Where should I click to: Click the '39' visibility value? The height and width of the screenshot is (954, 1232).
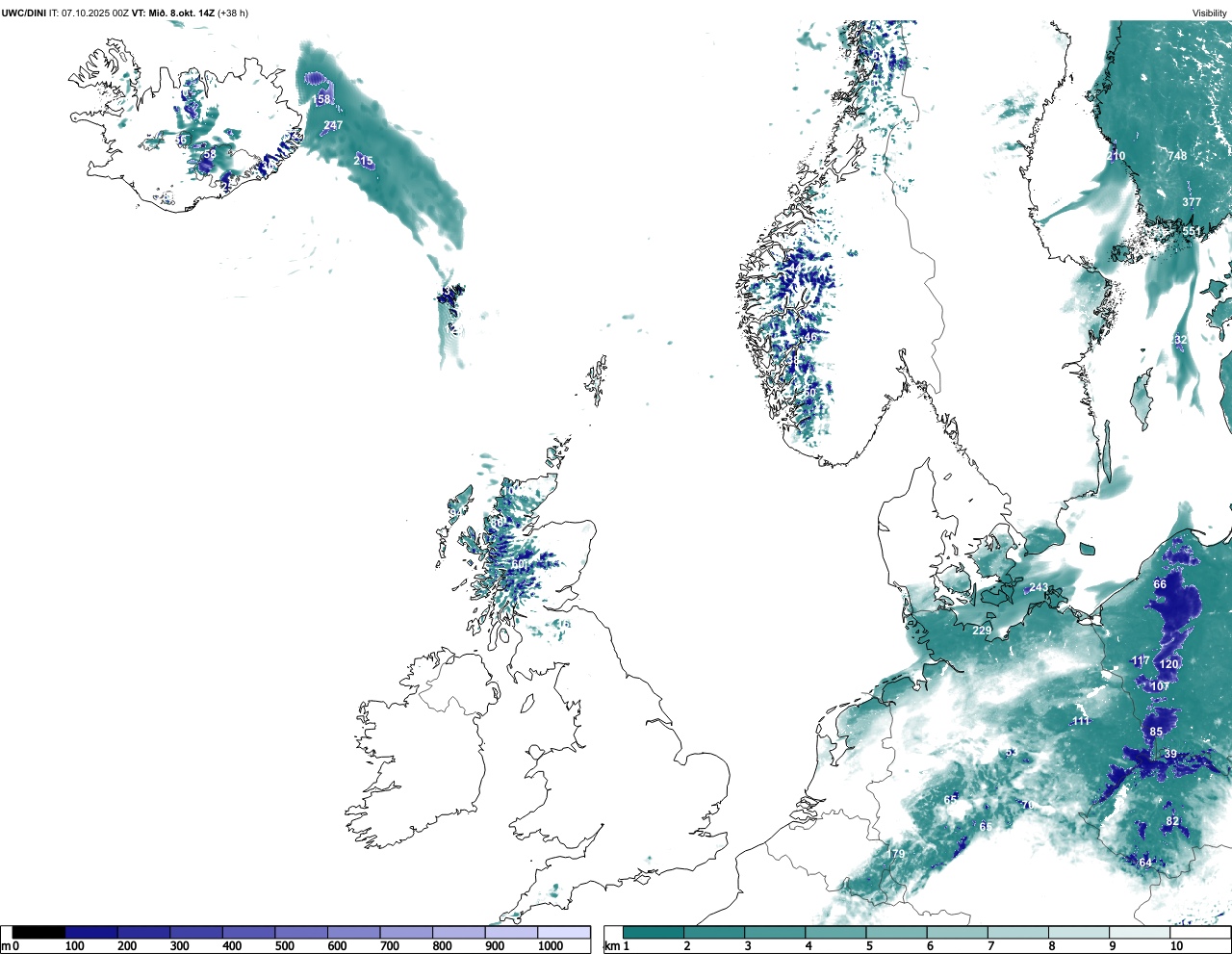(x=1170, y=754)
